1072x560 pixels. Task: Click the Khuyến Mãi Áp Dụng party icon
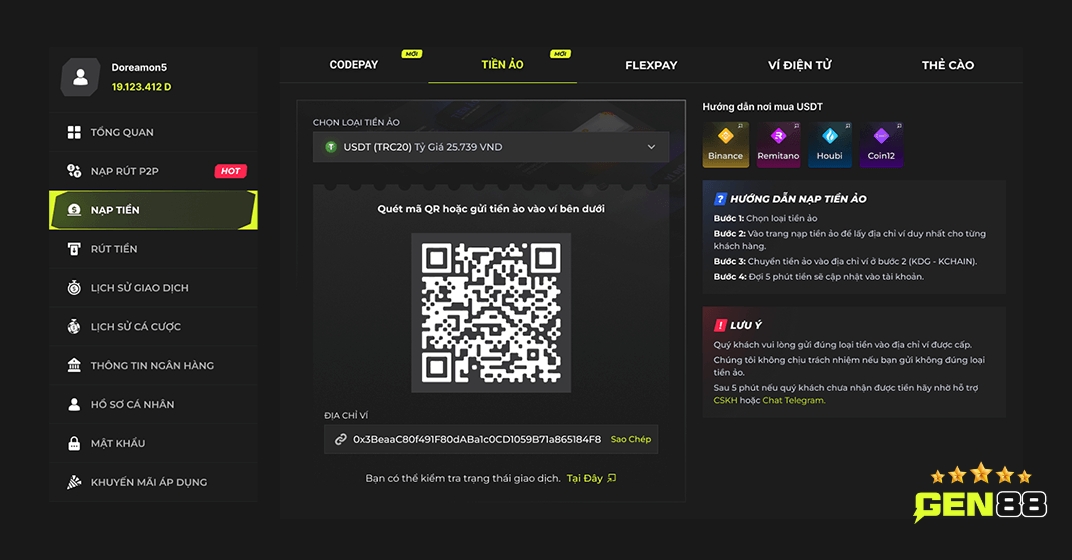pyautogui.click(x=74, y=482)
